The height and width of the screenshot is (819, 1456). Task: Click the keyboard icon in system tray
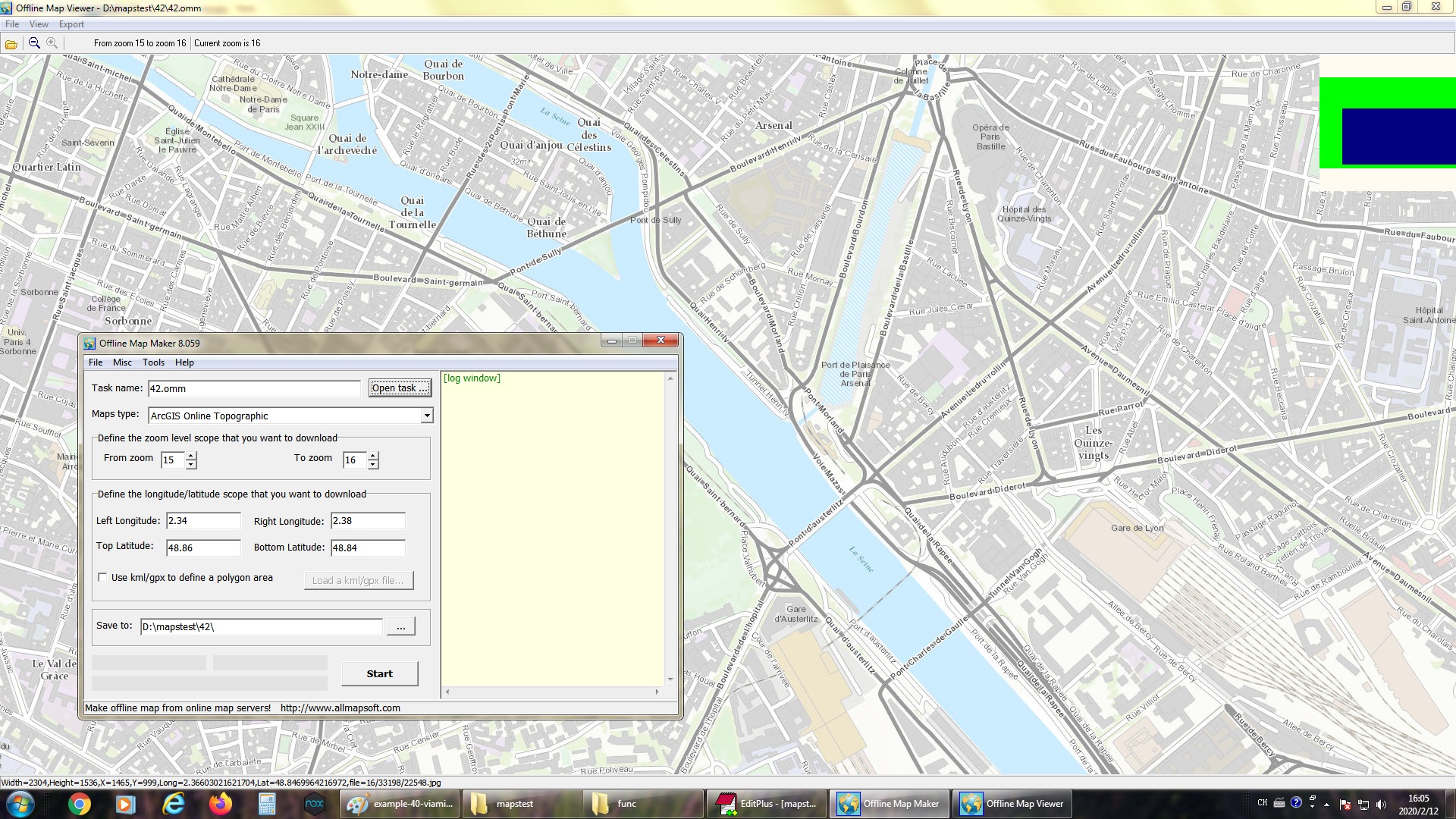click(x=1279, y=802)
